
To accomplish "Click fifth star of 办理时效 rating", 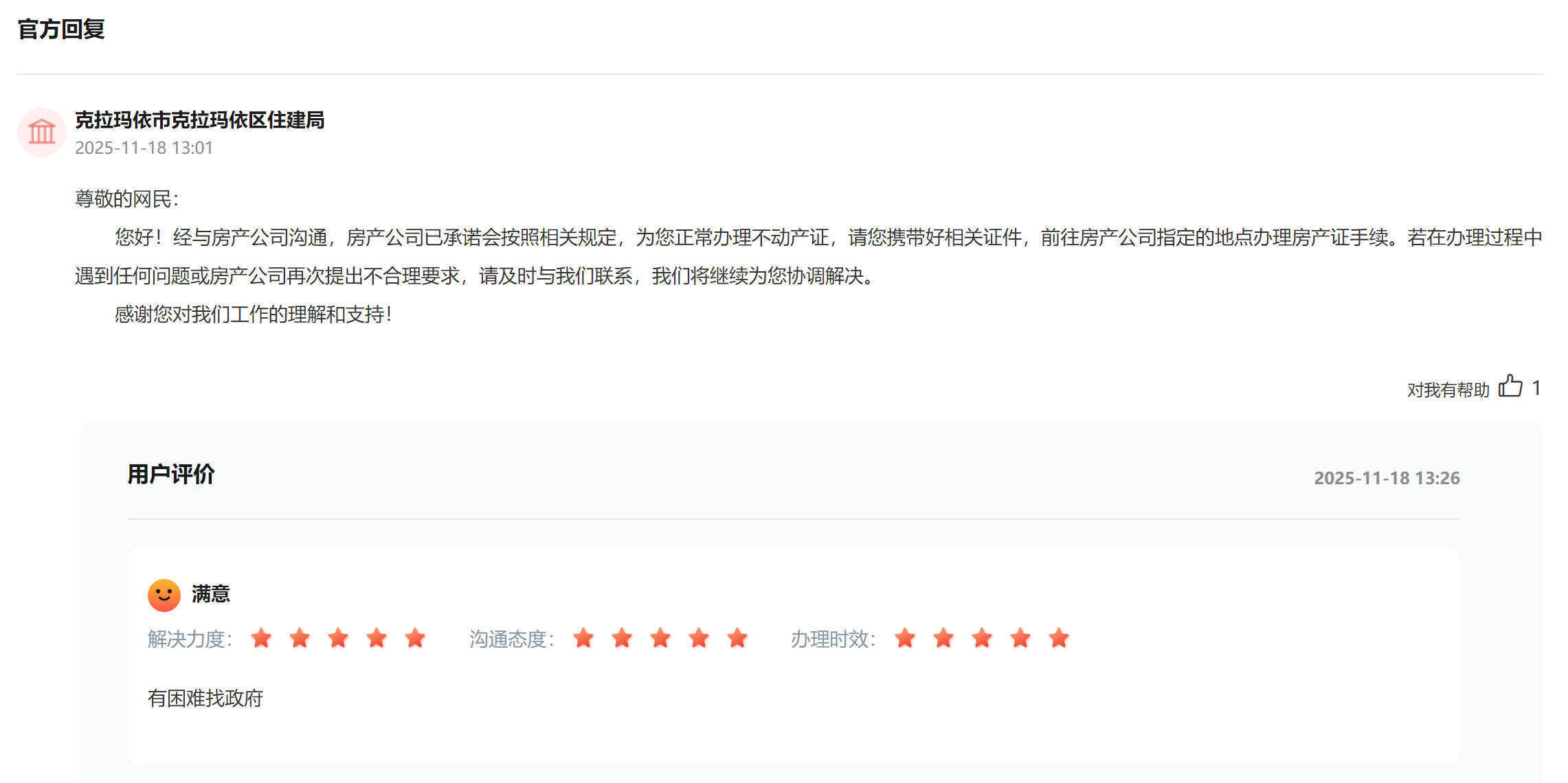I will click(x=1059, y=638).
